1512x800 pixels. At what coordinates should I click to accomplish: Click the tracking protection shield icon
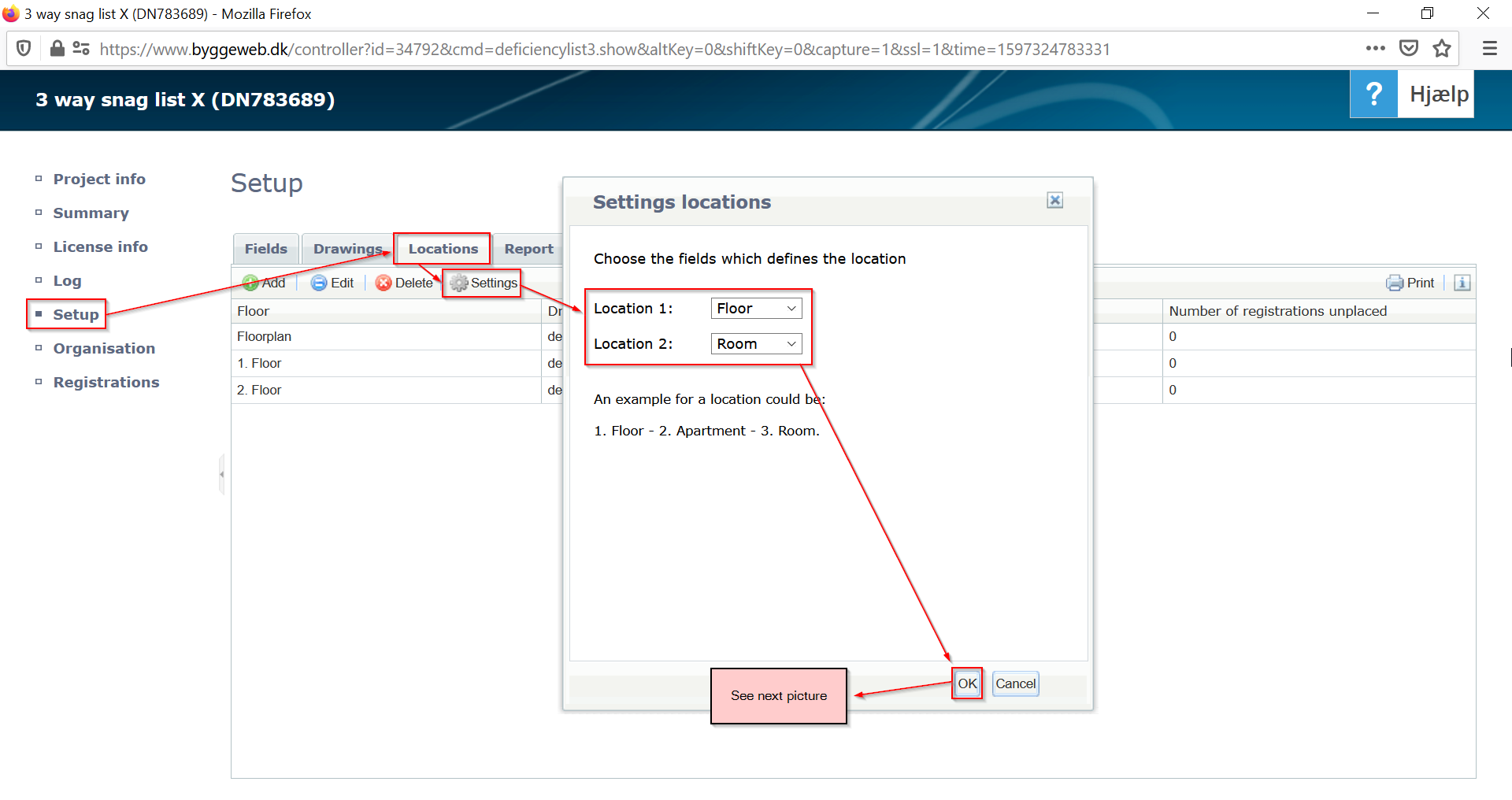tap(24, 49)
